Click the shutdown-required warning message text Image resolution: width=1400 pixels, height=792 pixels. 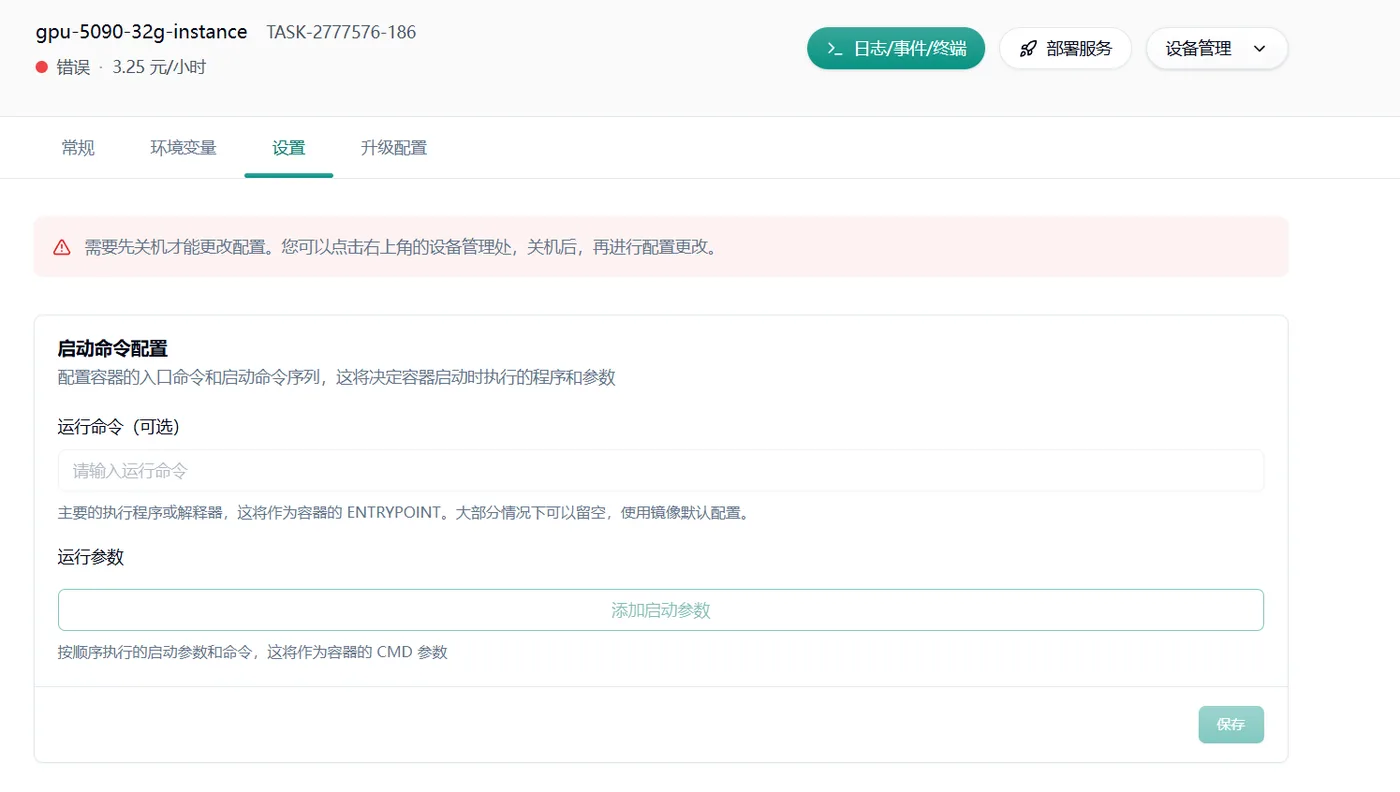pyautogui.click(x=402, y=247)
